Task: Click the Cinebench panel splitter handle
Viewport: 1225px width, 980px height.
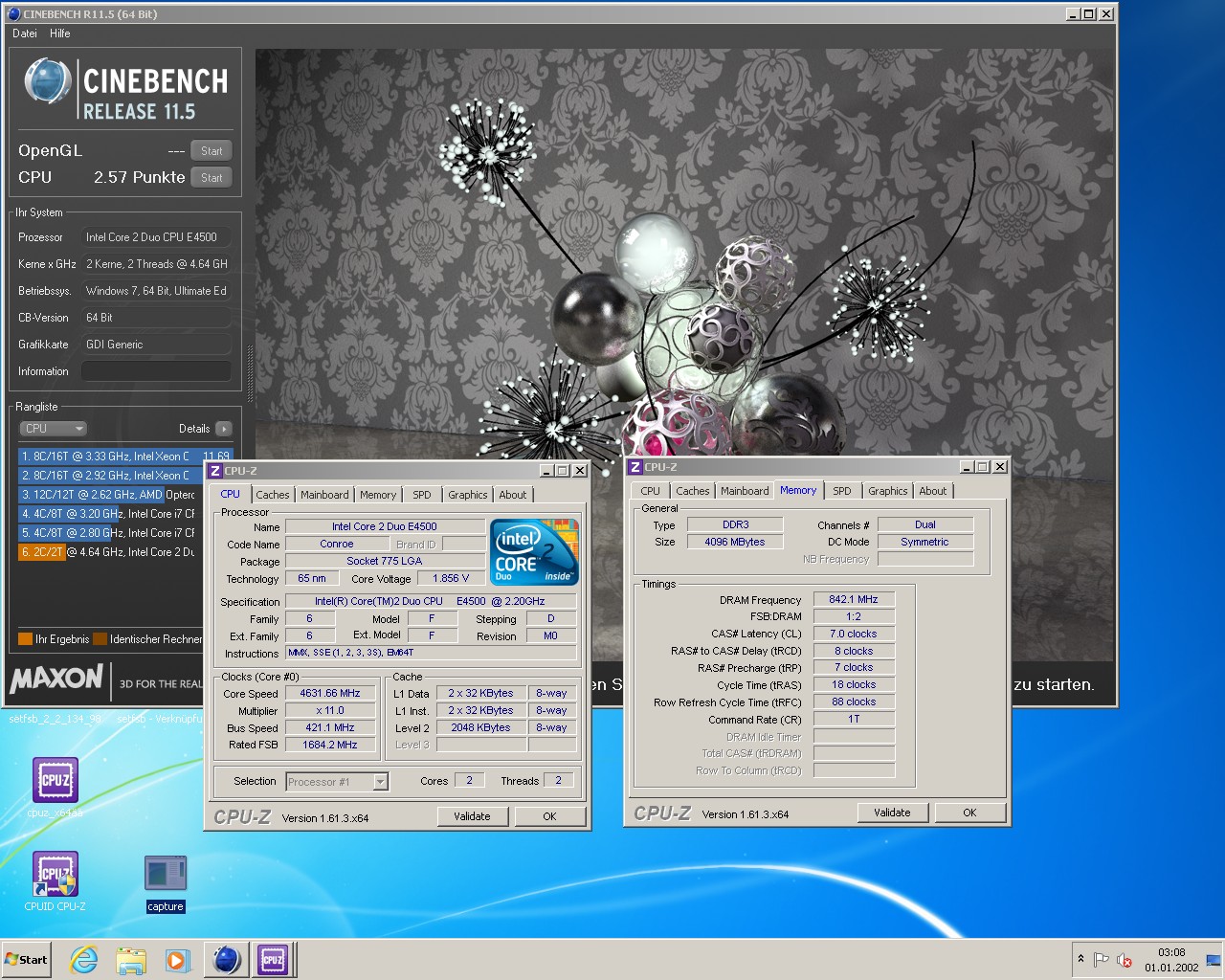Action: (x=251, y=373)
